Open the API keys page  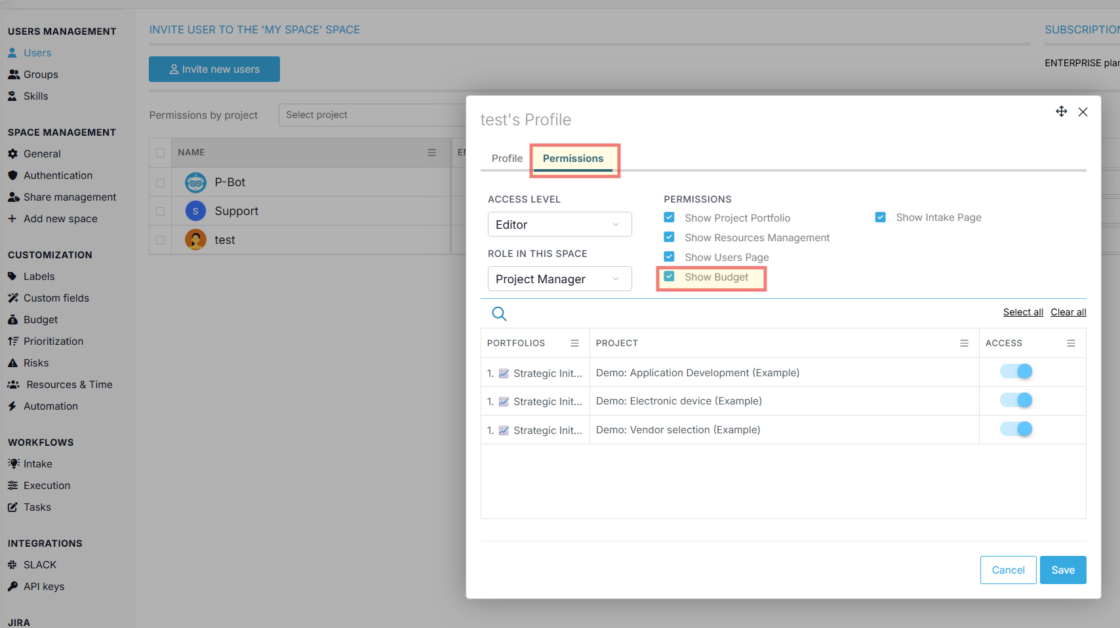[44, 586]
